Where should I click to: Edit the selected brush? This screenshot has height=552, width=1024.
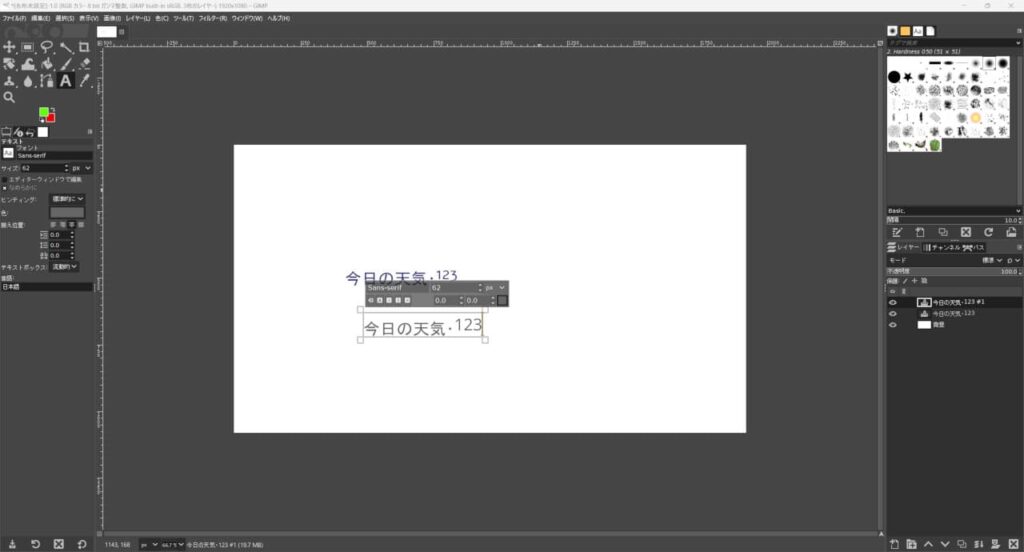point(897,233)
